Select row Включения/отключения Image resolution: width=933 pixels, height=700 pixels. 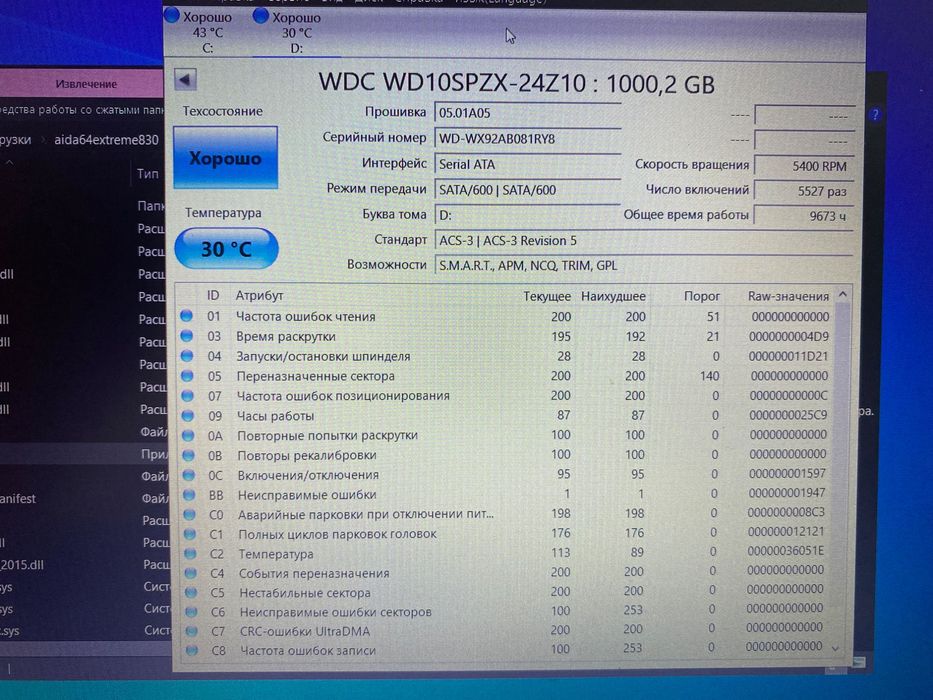coord(506,474)
